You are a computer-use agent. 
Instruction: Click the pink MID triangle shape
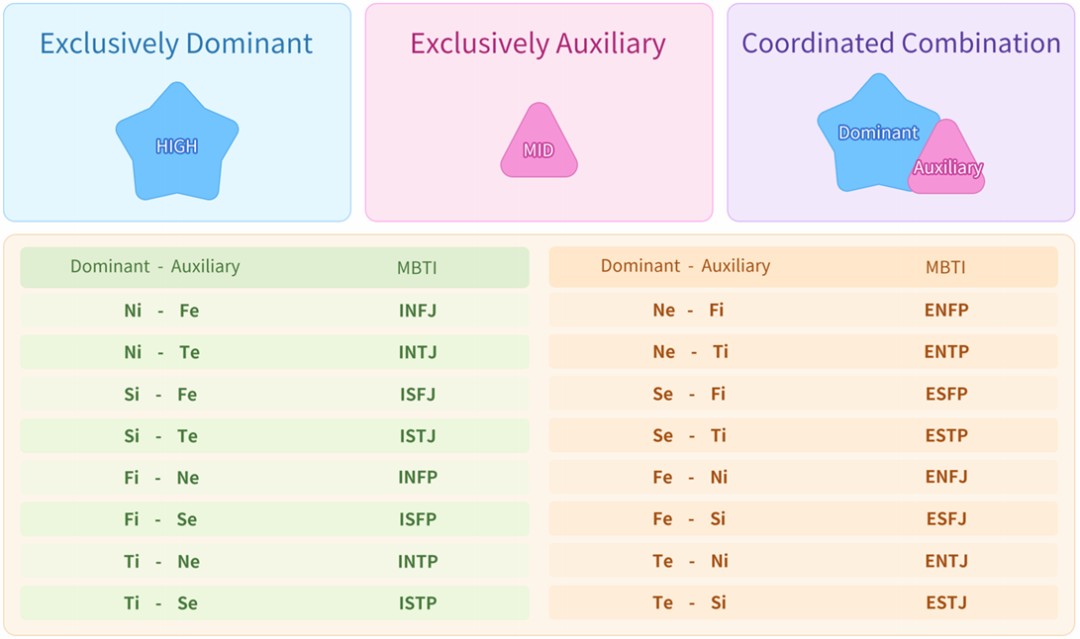539,148
